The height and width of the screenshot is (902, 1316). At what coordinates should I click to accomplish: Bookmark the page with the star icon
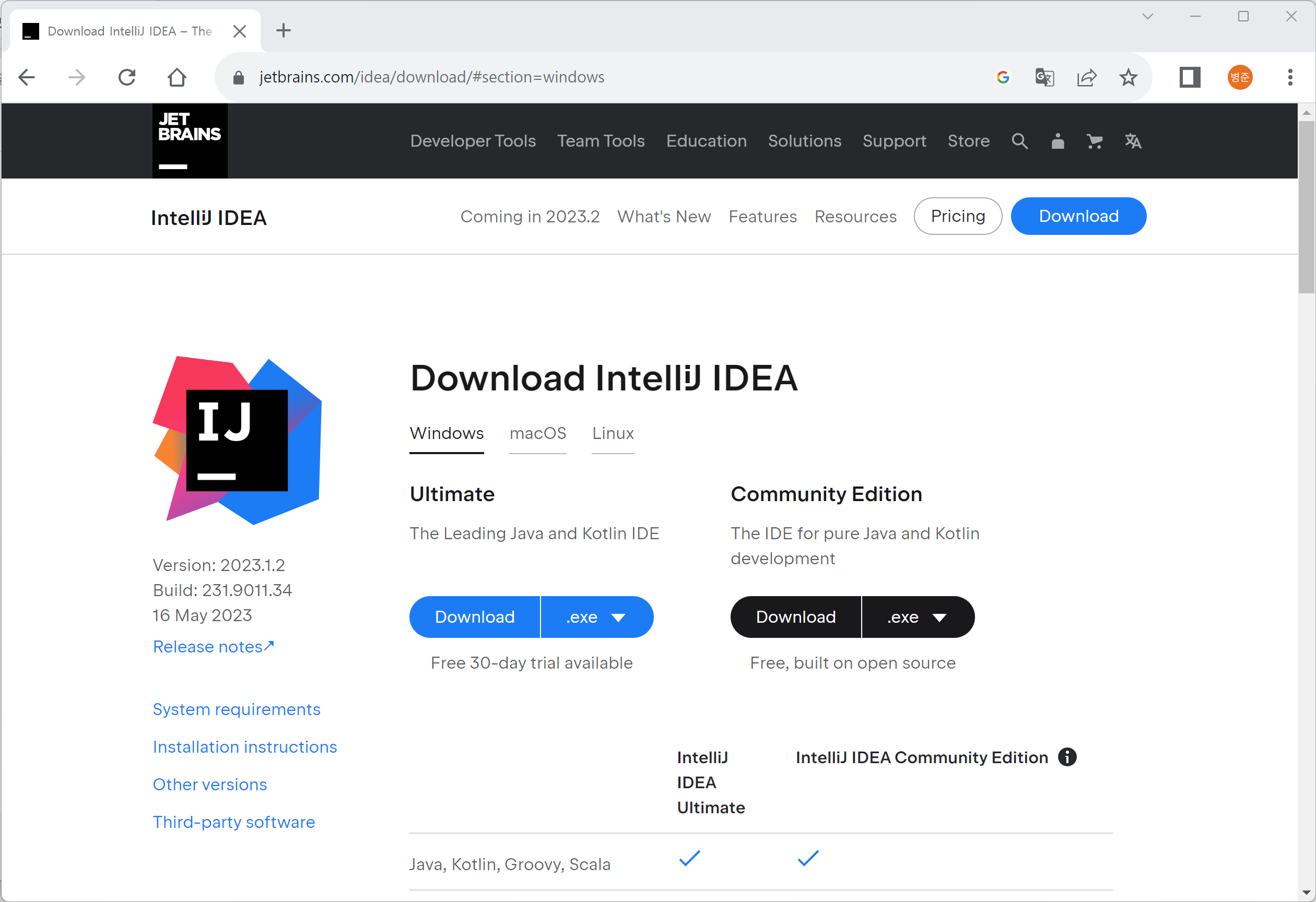(1128, 78)
